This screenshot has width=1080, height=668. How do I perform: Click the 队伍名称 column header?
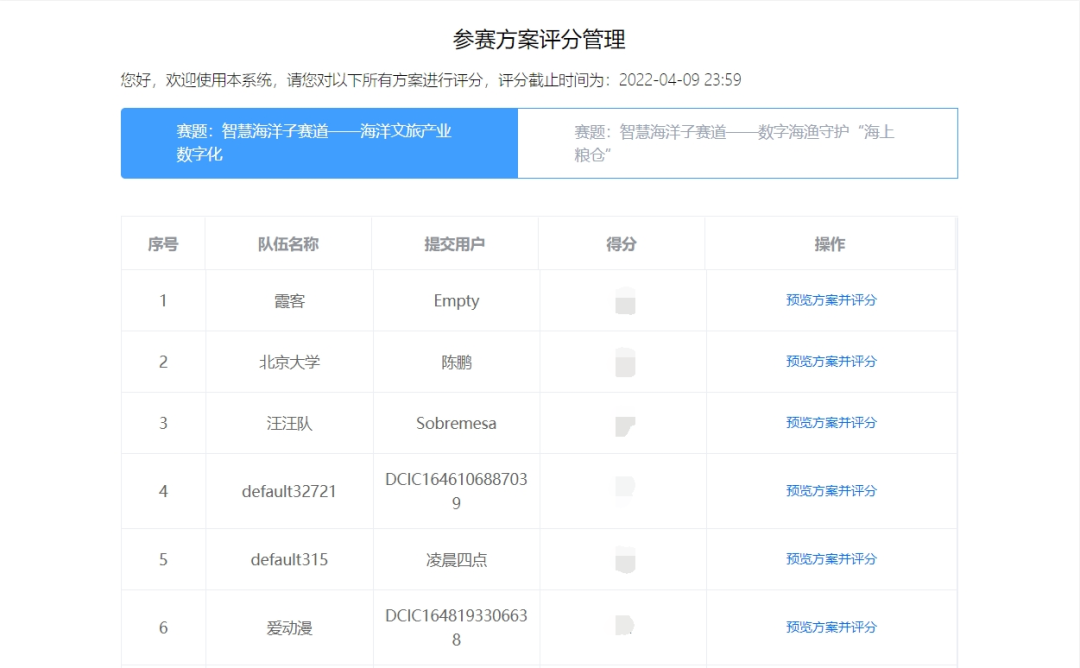click(x=289, y=244)
